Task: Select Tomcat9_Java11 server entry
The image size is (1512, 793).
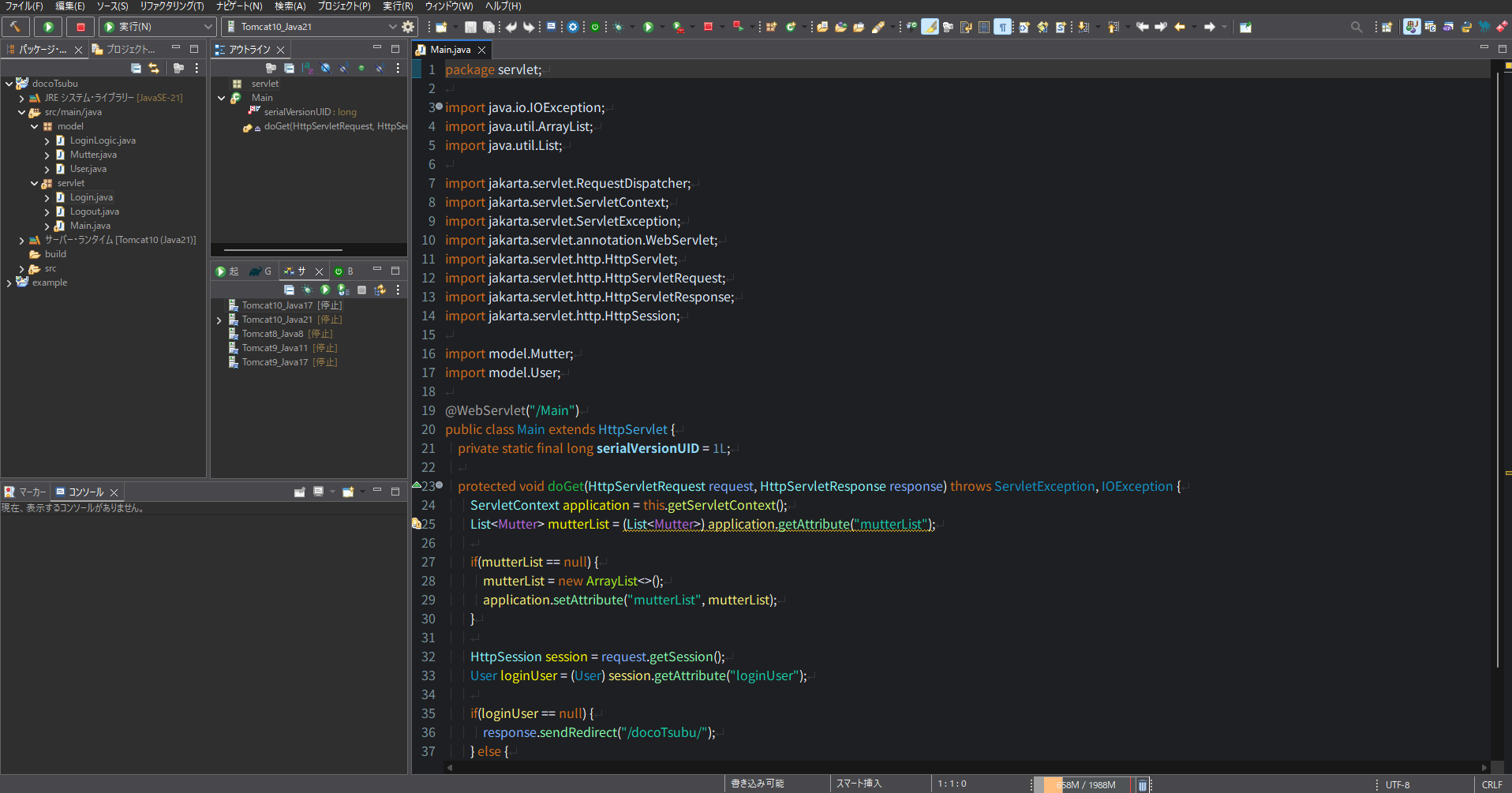Action: coord(275,348)
